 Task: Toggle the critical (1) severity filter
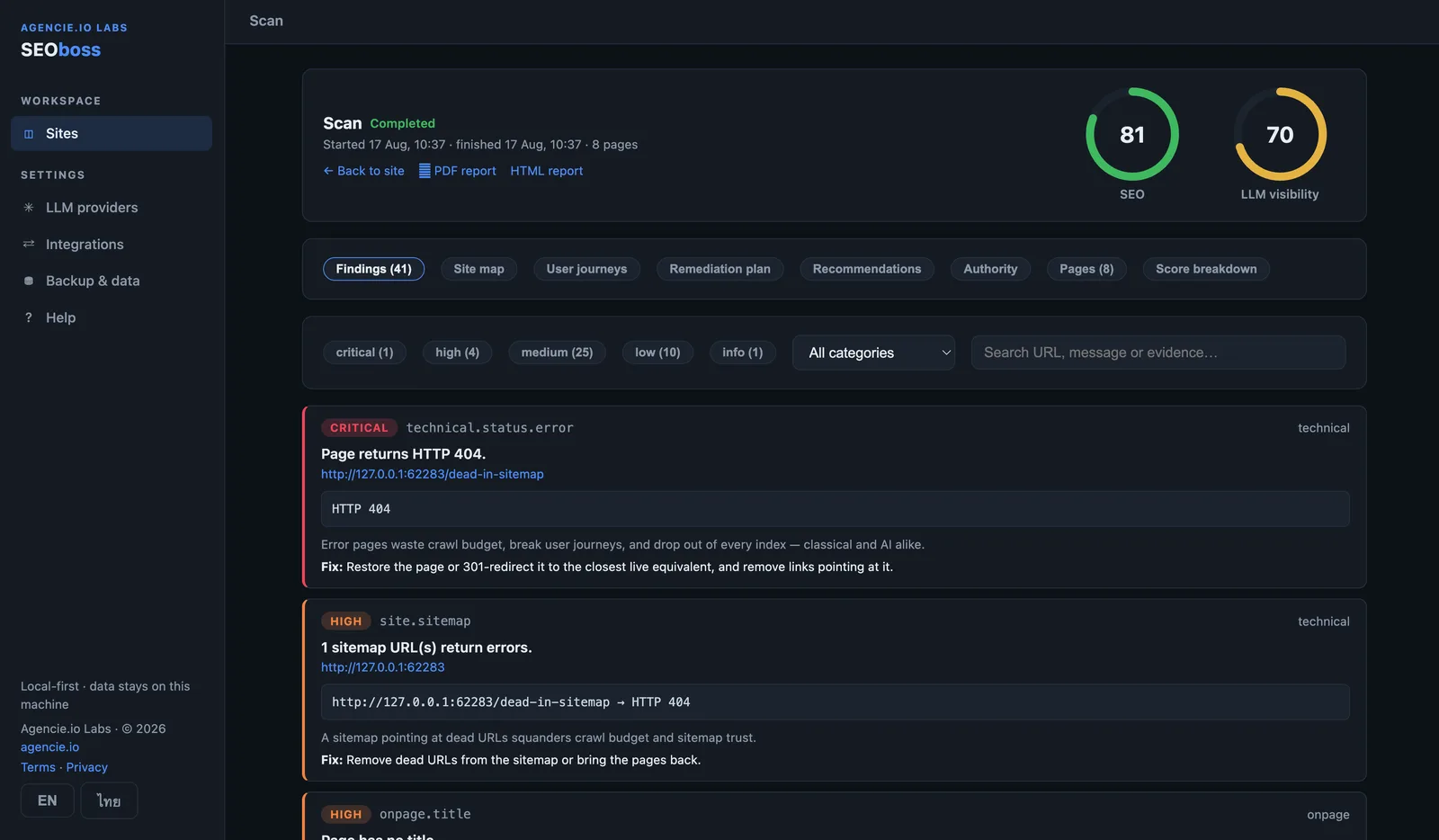click(364, 353)
